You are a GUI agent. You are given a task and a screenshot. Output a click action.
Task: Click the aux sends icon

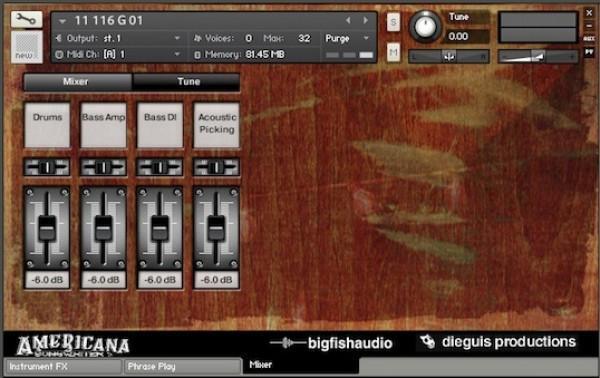(589, 39)
